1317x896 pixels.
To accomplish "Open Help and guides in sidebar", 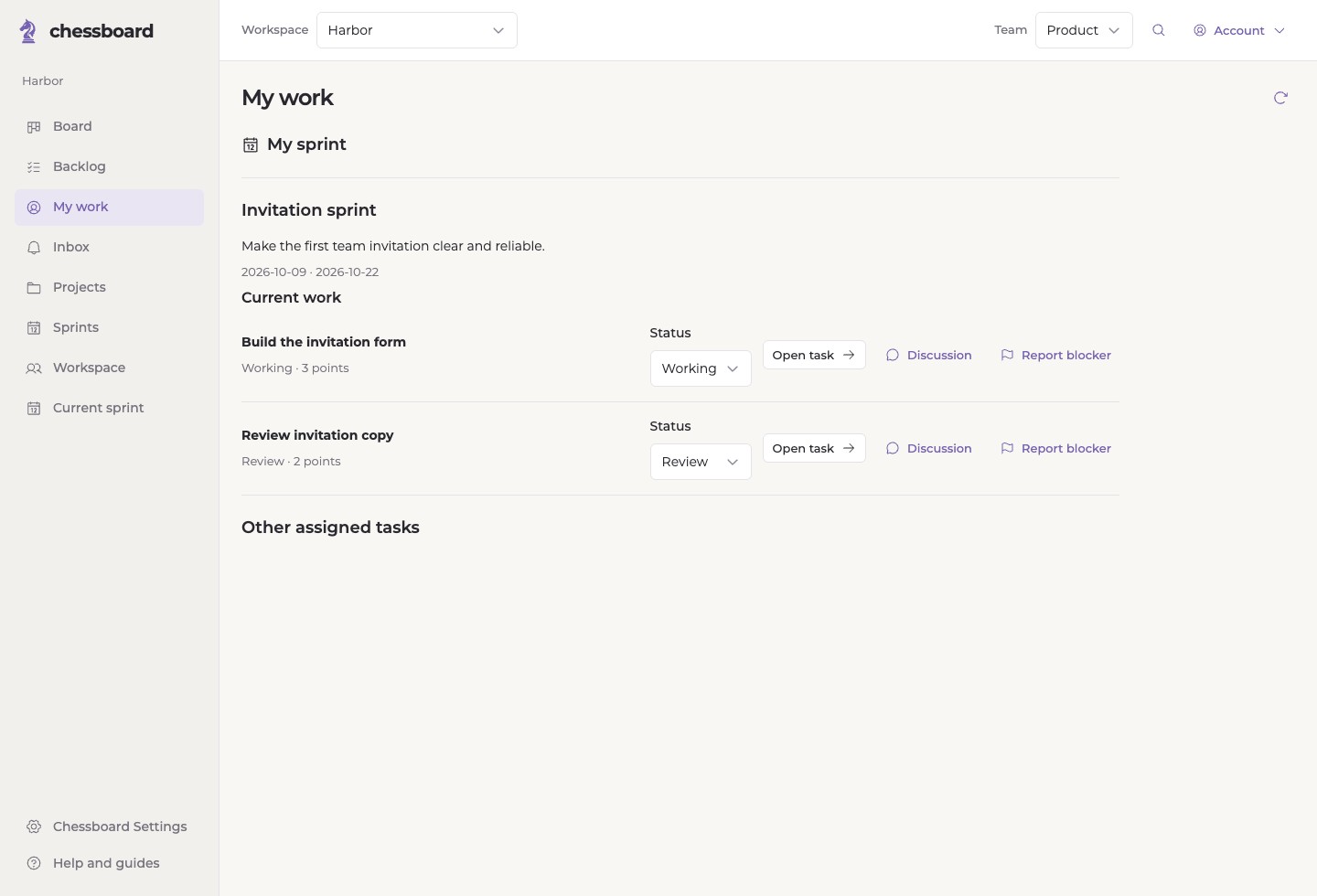I will point(109,863).
